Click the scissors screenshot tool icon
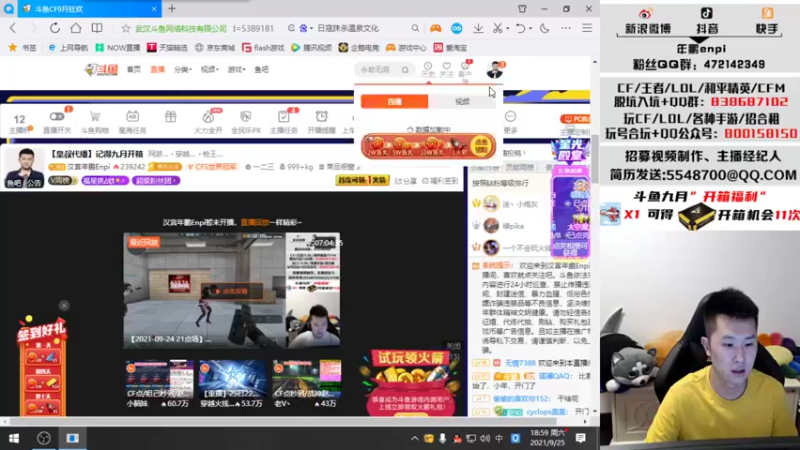This screenshot has width=800, height=450. (497, 28)
